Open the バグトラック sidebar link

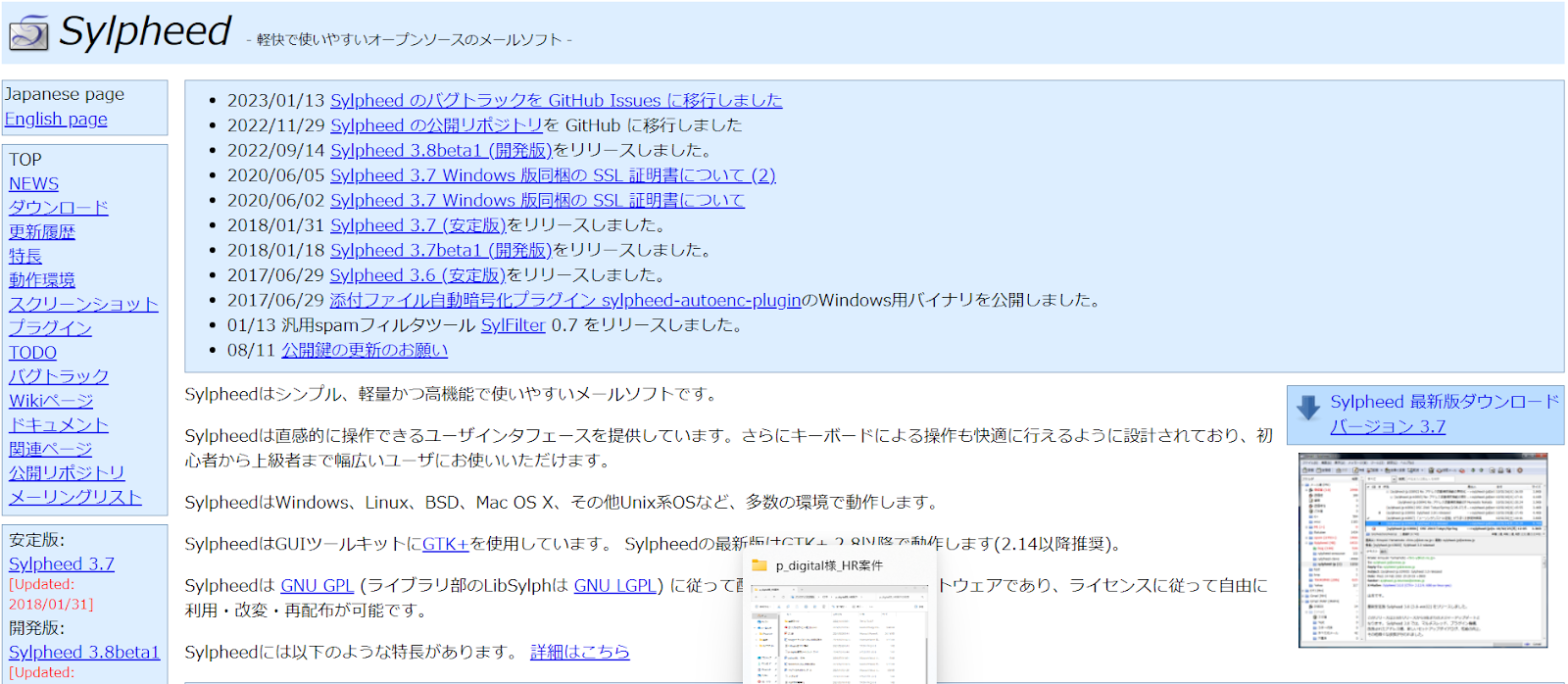point(59,375)
